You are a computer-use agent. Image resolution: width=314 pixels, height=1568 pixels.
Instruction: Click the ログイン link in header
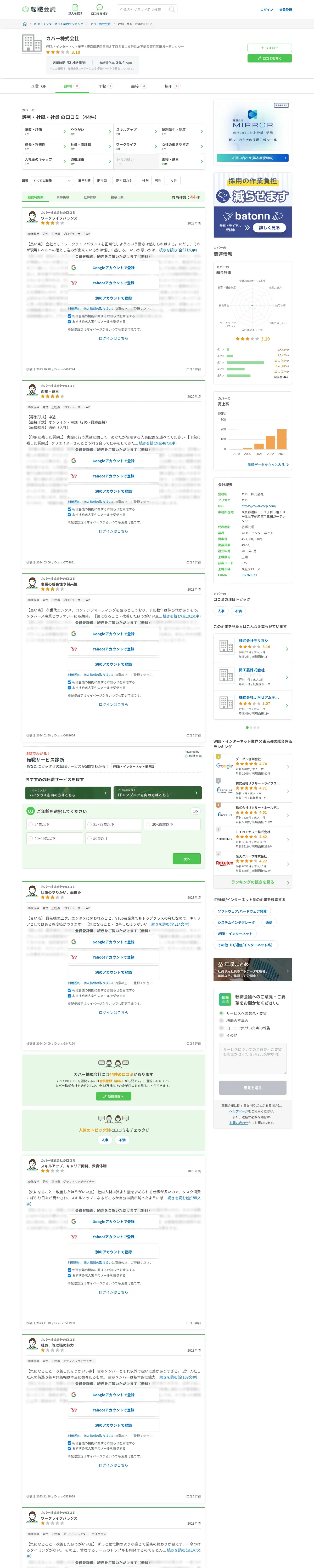point(266,10)
